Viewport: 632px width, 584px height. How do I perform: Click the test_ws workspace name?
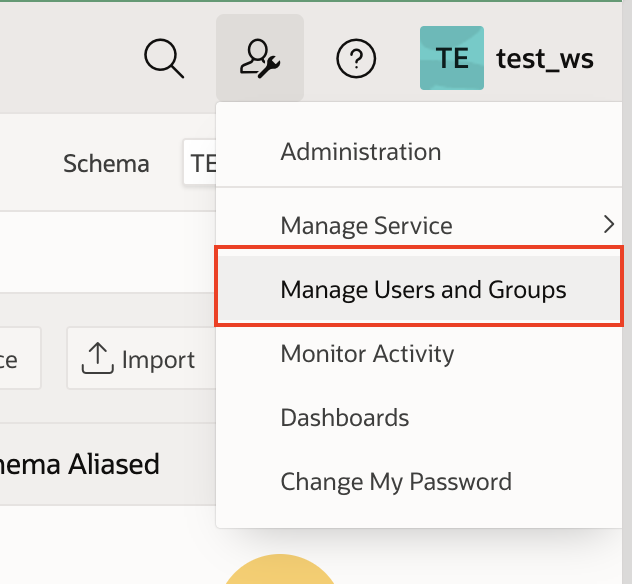(x=545, y=59)
